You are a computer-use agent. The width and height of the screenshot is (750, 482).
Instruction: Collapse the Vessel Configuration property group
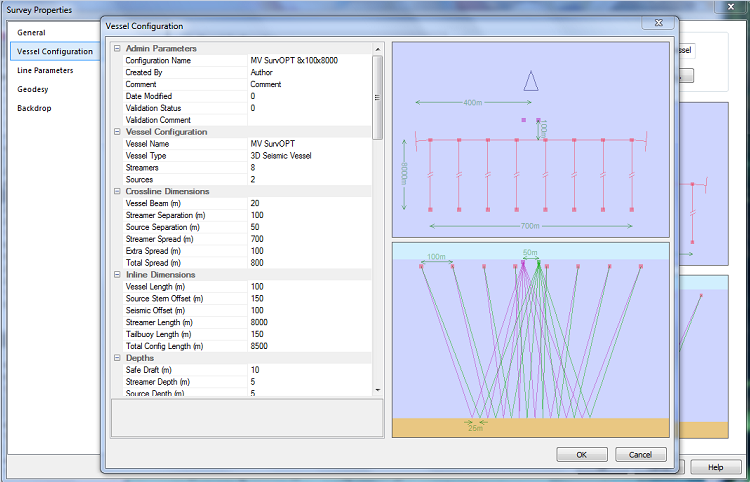click(x=117, y=132)
